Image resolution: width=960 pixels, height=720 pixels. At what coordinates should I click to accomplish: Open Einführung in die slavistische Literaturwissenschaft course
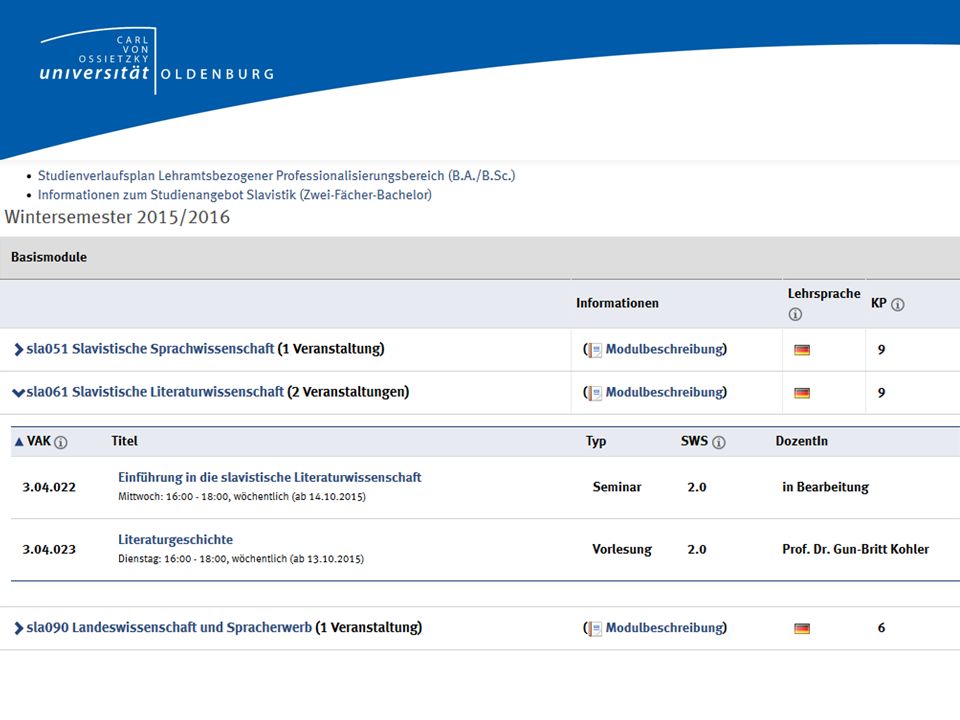[269, 478]
